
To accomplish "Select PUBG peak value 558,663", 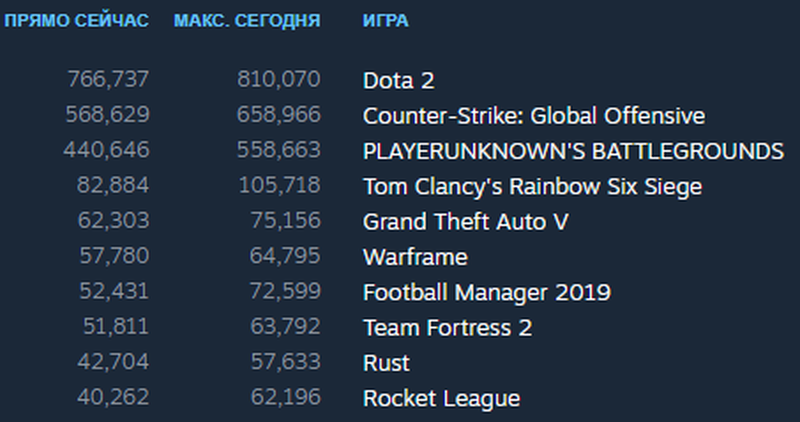I will coord(279,150).
